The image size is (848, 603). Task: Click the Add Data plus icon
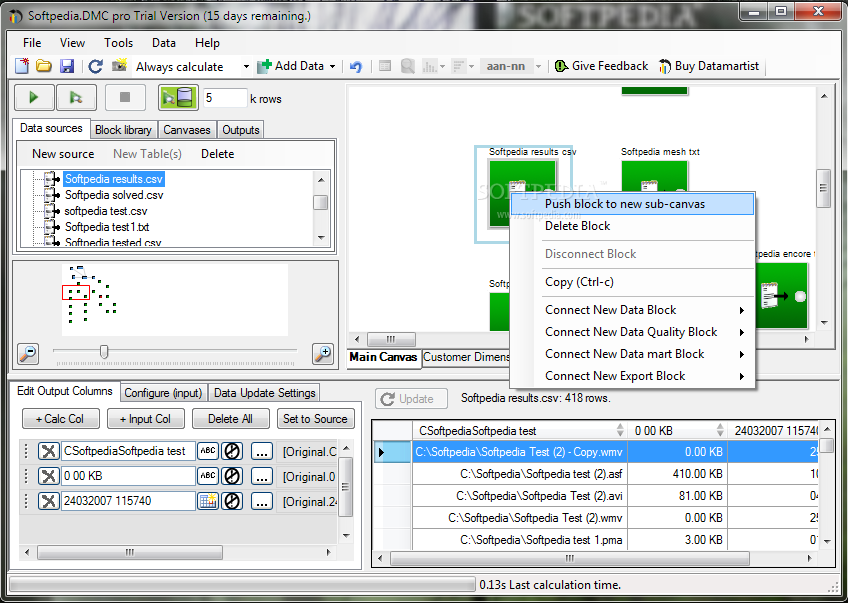click(264, 66)
